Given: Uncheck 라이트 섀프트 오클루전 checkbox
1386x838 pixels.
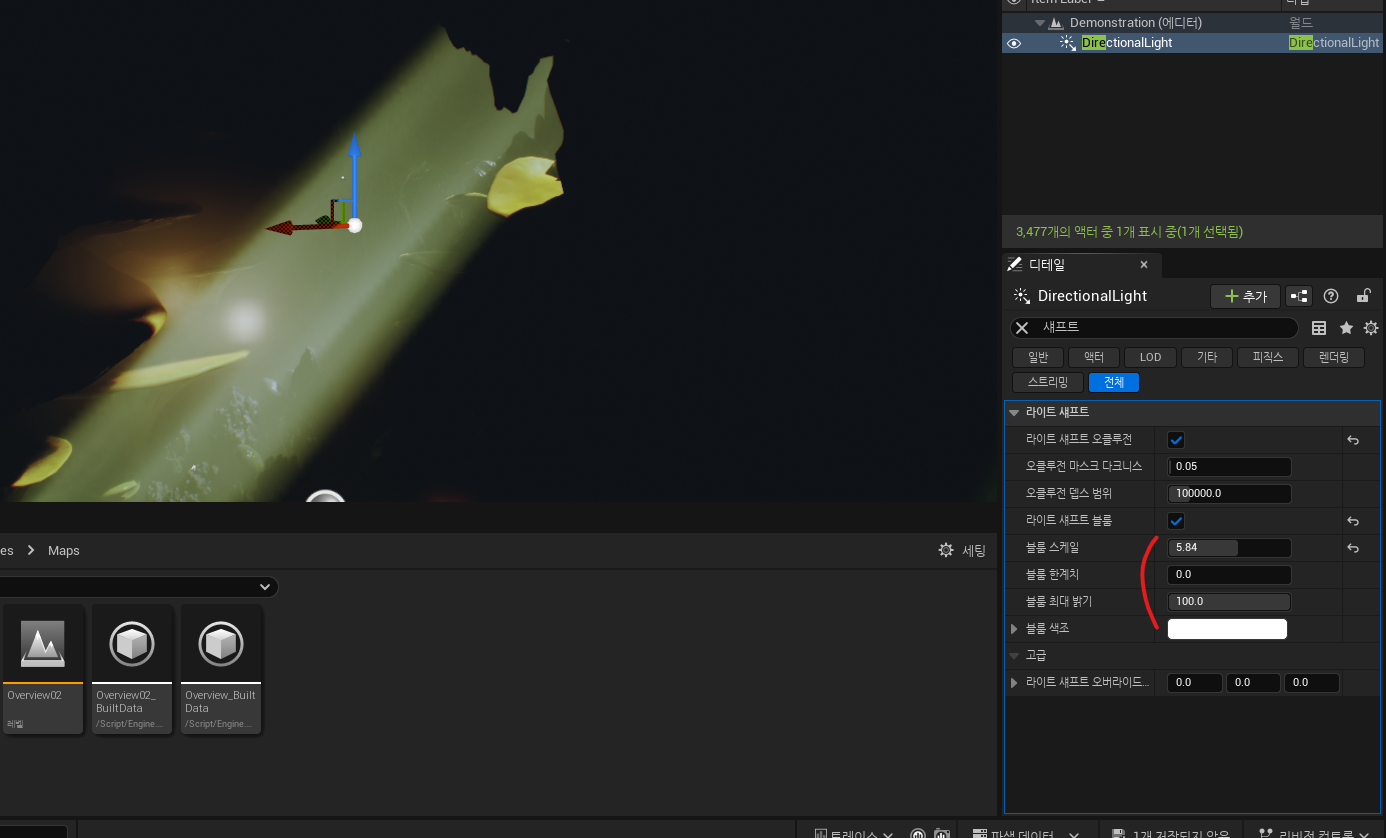Looking at the screenshot, I should (x=1176, y=440).
